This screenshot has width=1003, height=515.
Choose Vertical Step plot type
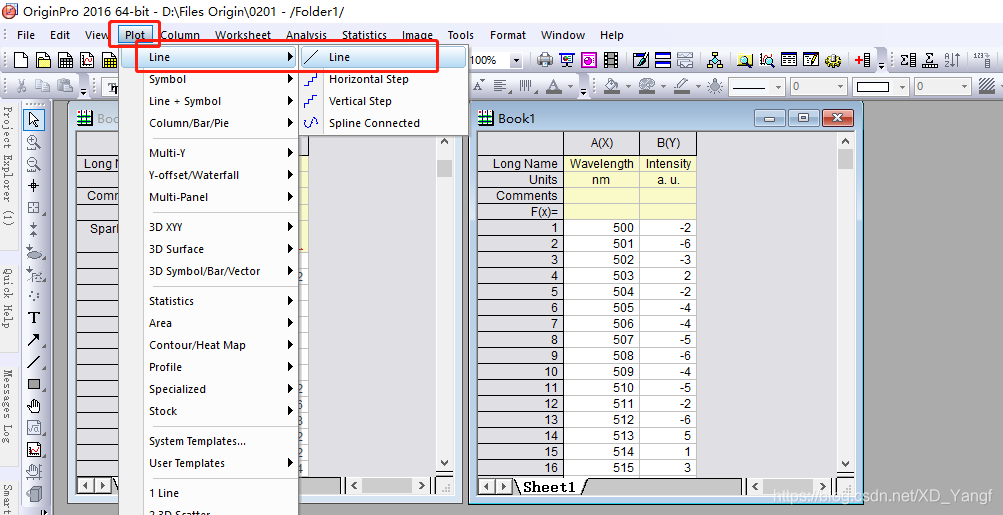tap(384, 101)
